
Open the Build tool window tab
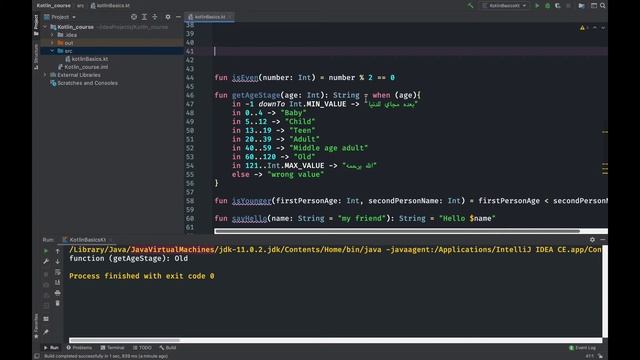[168, 348]
